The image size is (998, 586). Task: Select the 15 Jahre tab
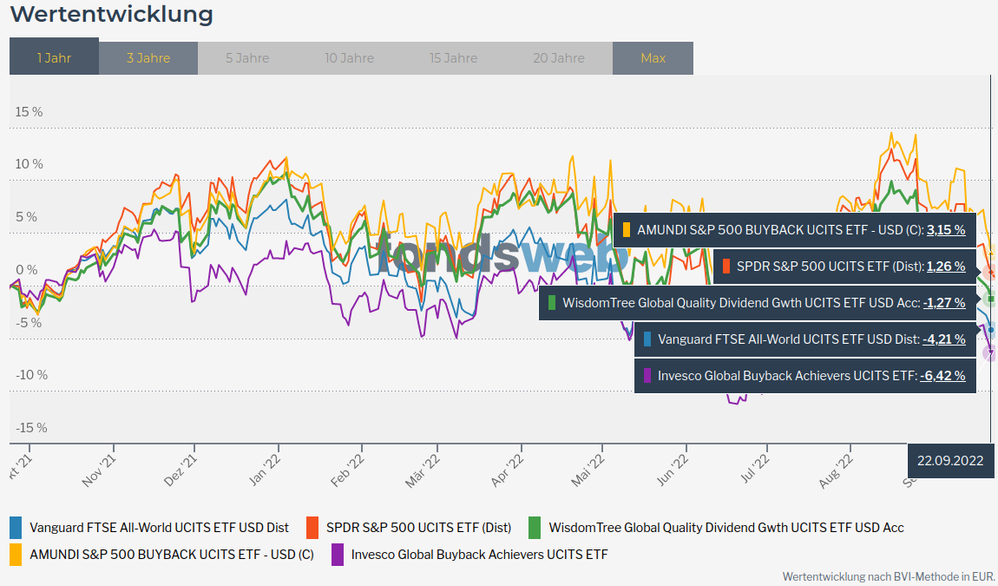(x=453, y=57)
